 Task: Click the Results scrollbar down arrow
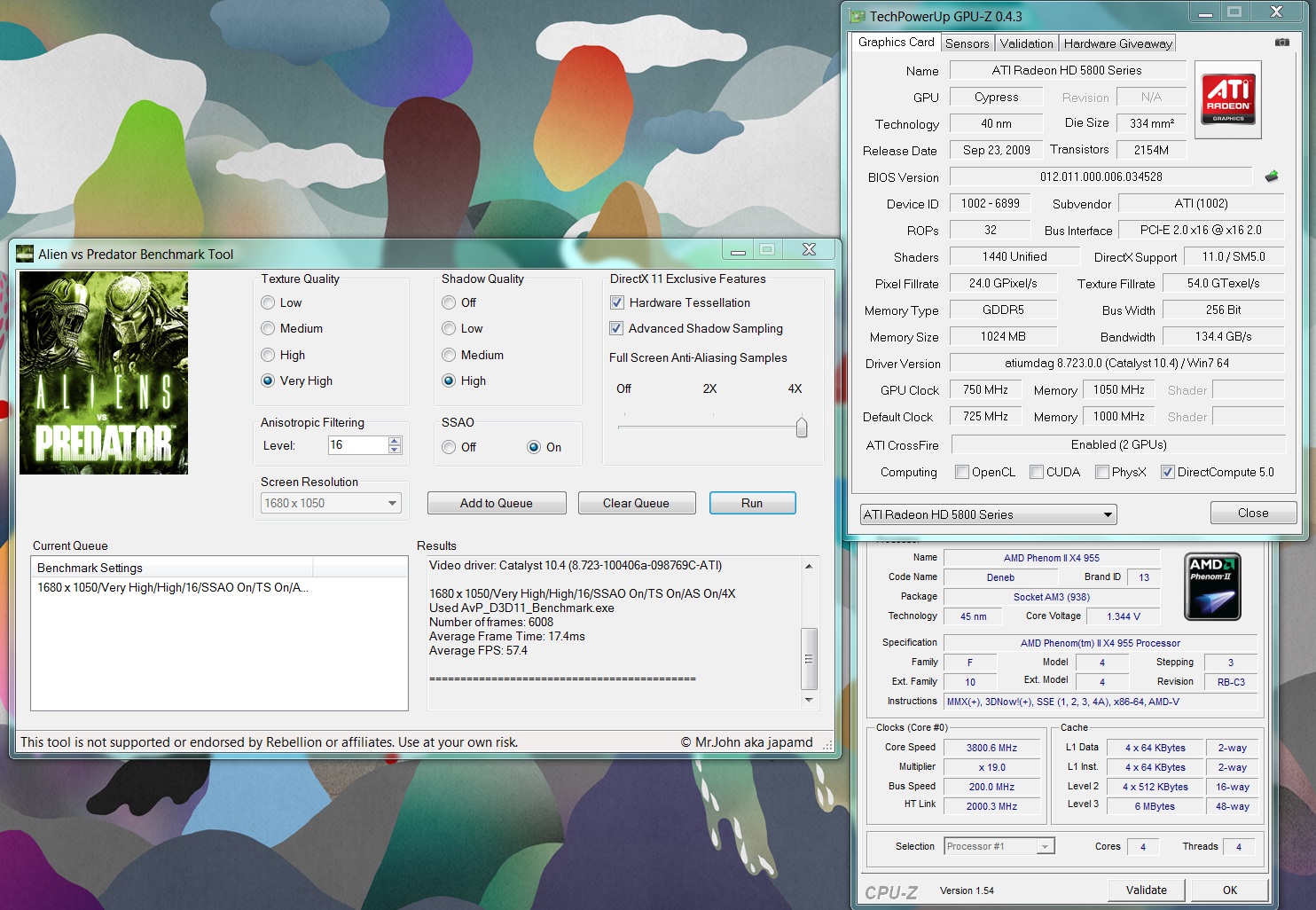point(809,700)
